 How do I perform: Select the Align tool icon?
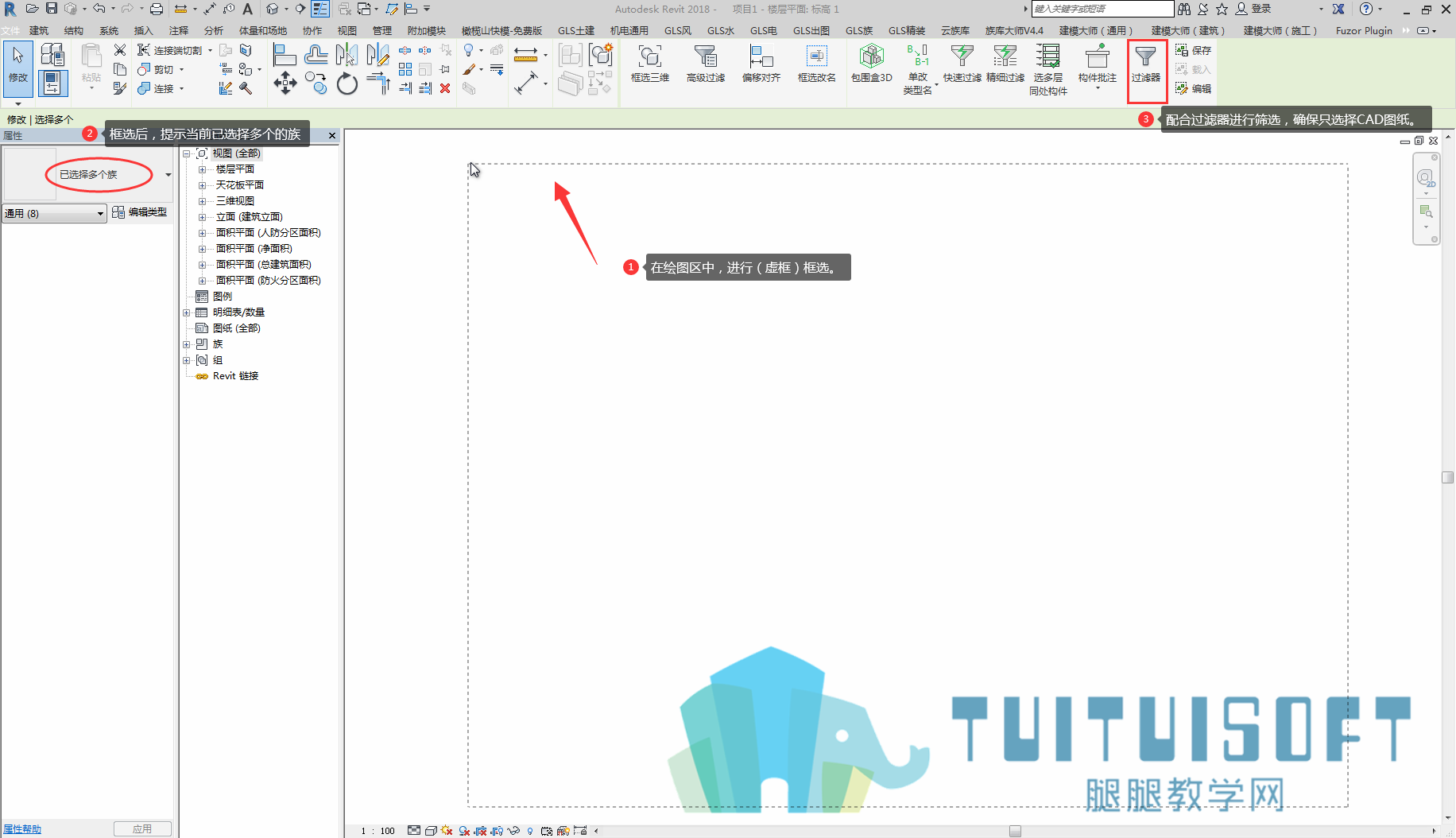[285, 55]
